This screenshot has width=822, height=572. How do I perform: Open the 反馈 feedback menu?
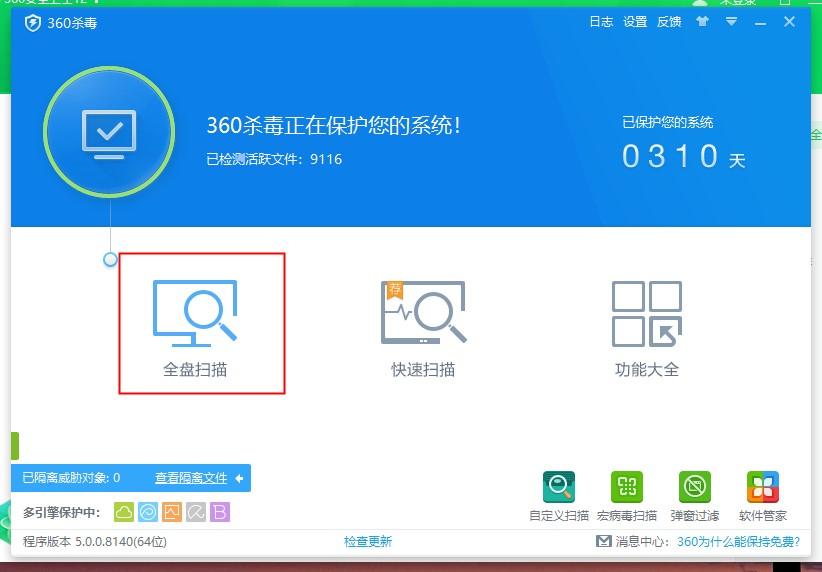669,21
